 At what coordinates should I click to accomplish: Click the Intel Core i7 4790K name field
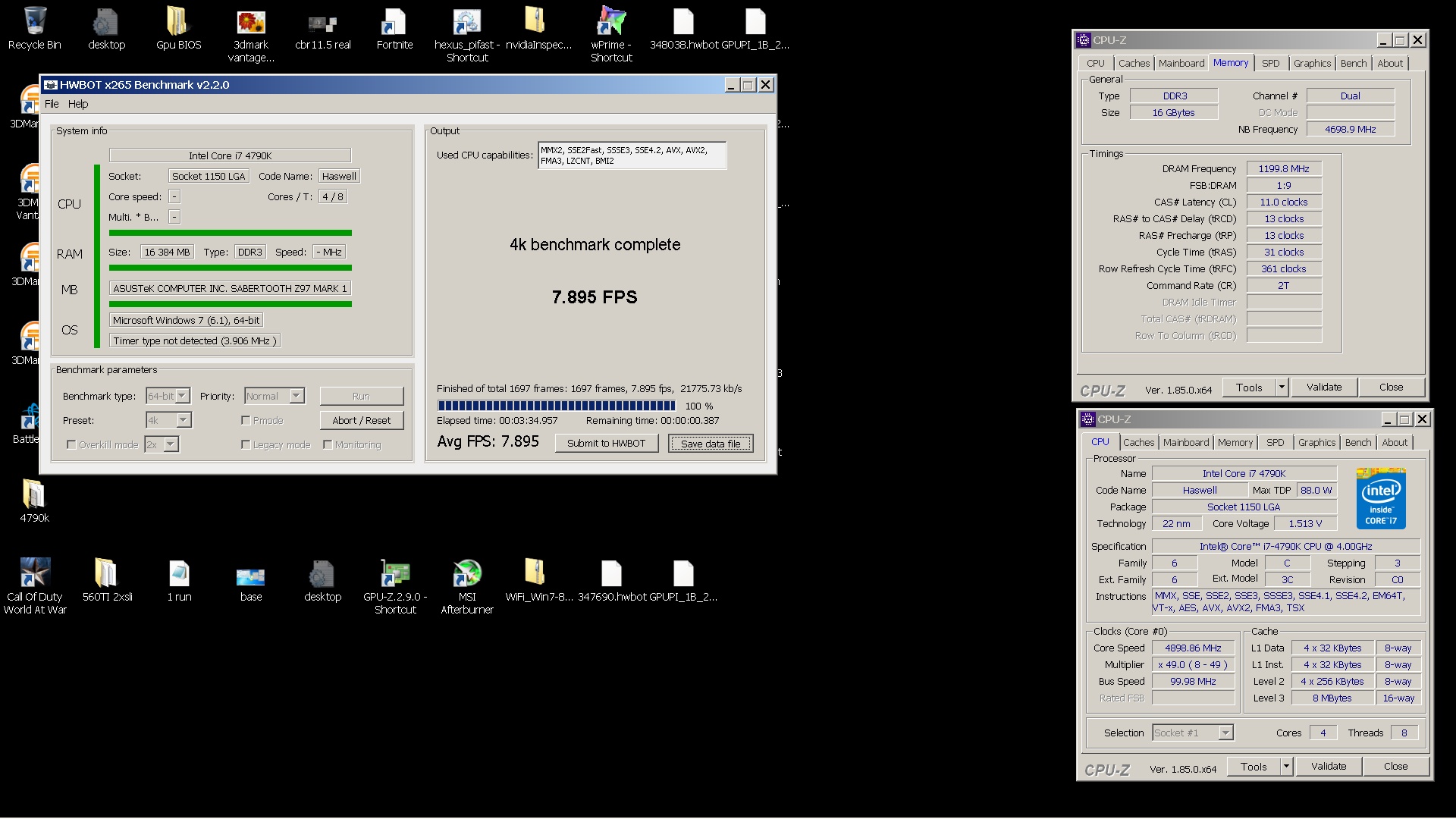coord(230,155)
